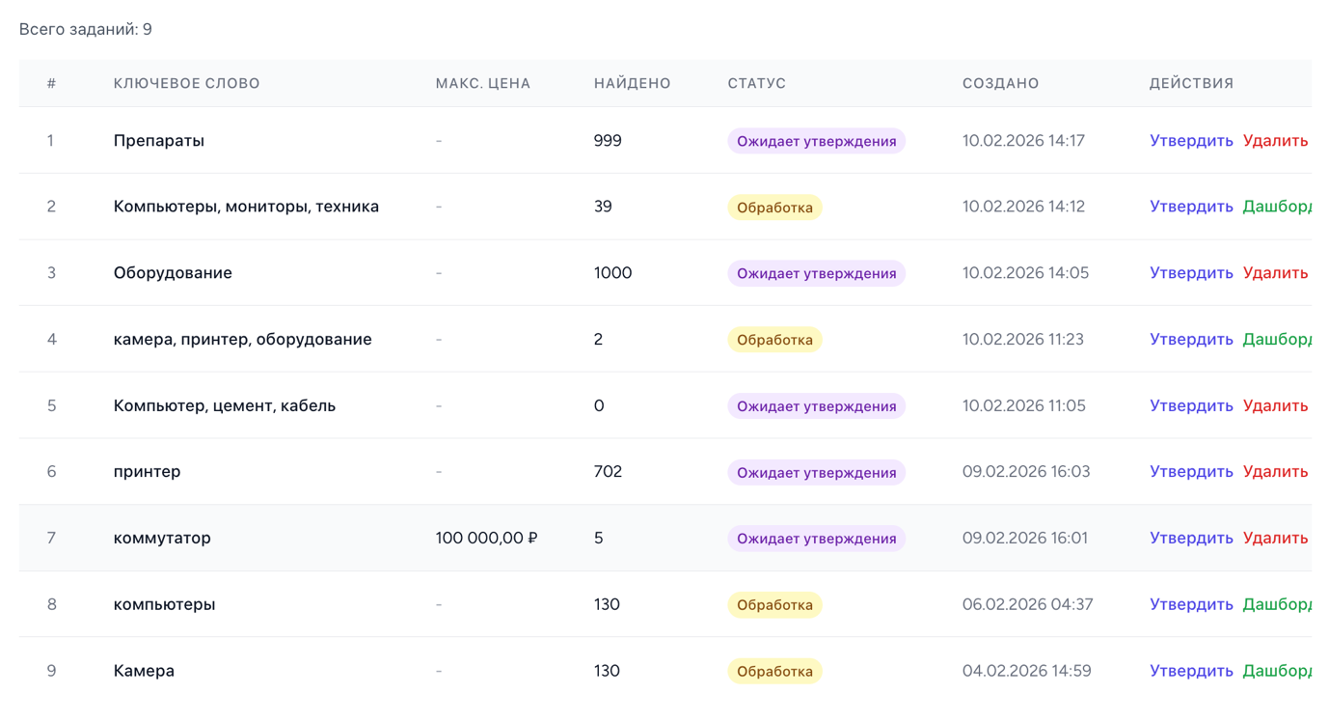Click Утвердить in the Камера row

[1191, 671]
